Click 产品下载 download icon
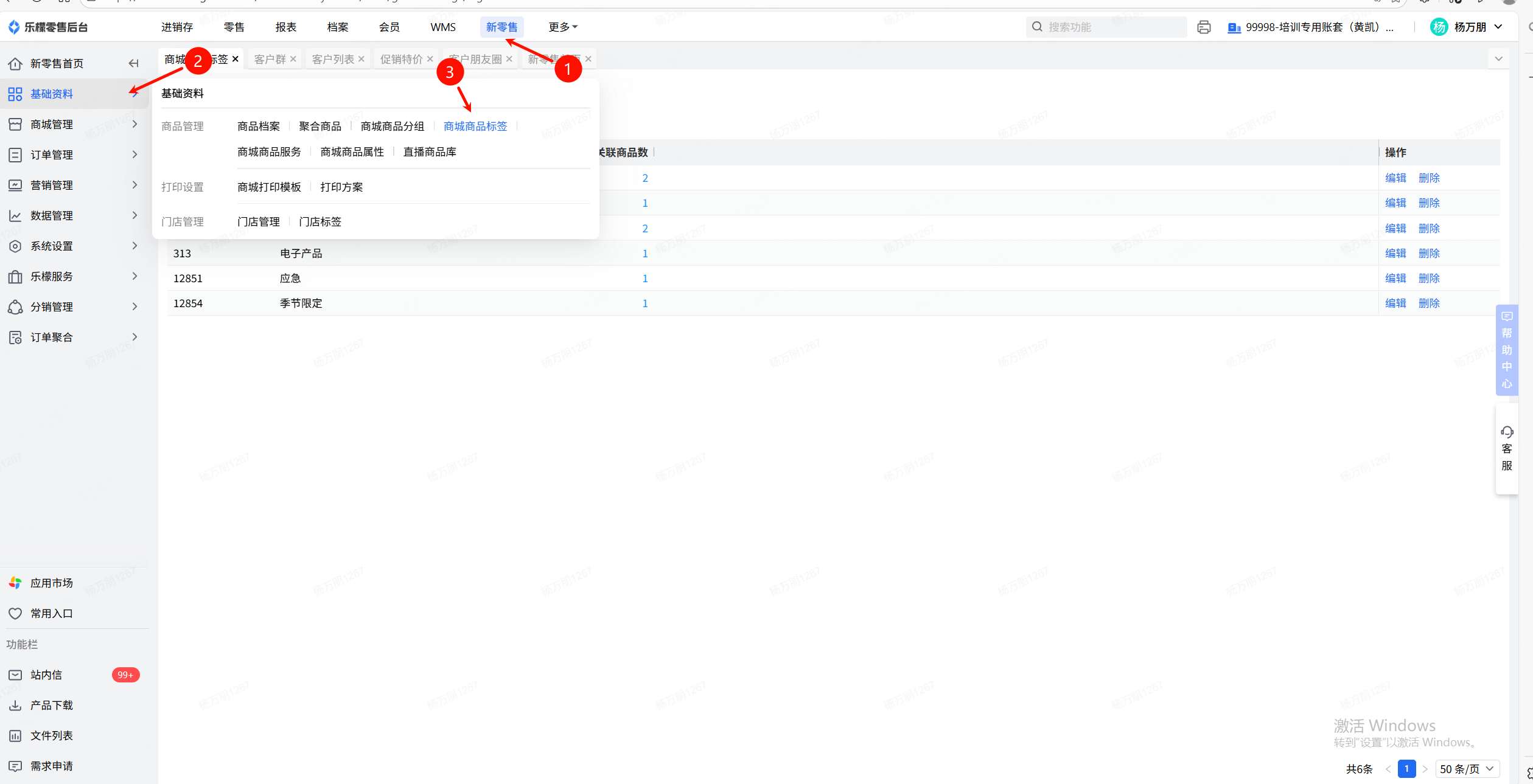The width and height of the screenshot is (1533, 784). (15, 705)
